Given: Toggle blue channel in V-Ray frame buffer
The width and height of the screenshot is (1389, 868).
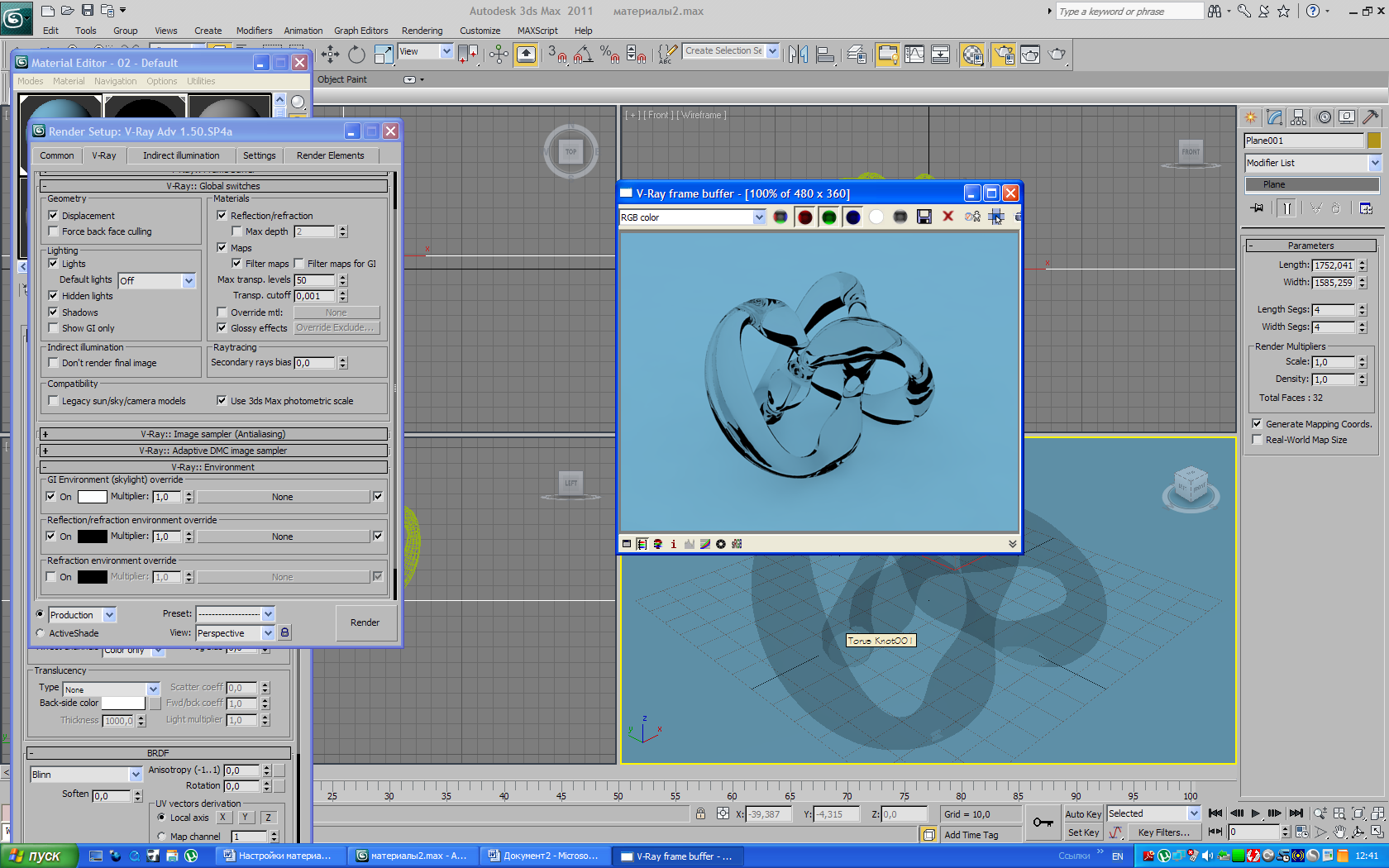Looking at the screenshot, I should [x=852, y=217].
